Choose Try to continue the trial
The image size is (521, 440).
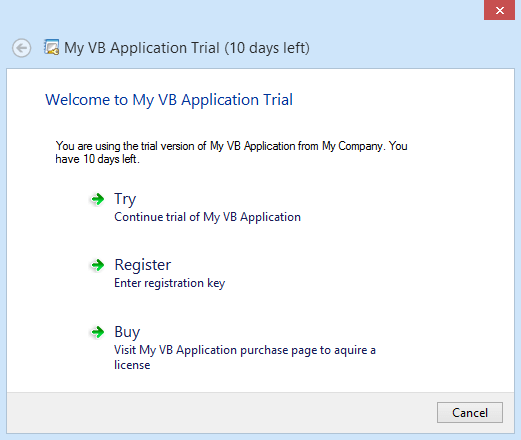coord(125,199)
